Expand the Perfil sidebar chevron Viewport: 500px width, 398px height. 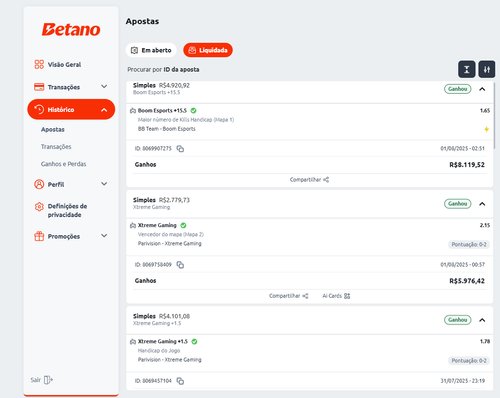[x=104, y=184]
